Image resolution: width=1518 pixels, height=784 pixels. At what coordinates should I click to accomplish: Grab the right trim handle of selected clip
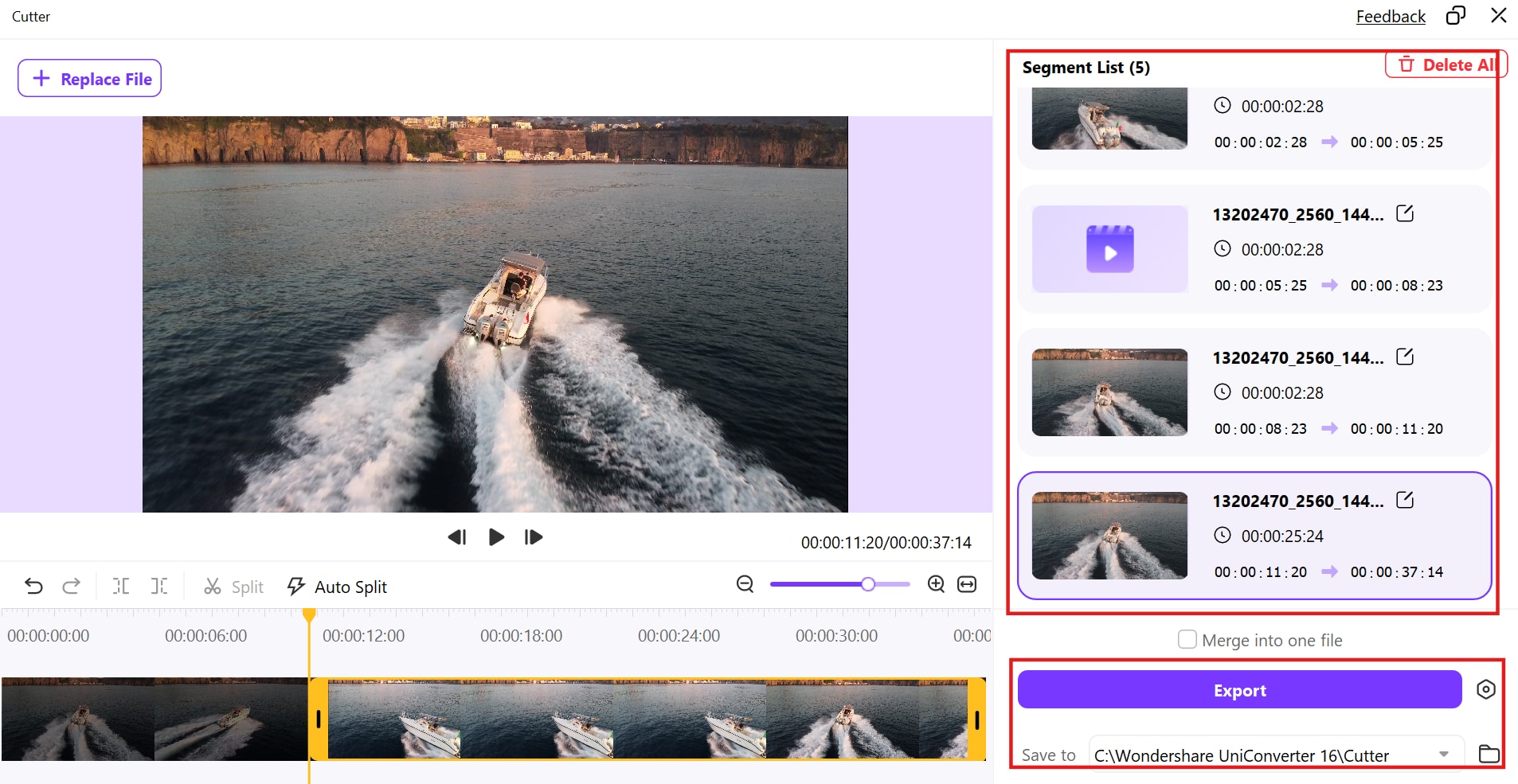(x=976, y=720)
